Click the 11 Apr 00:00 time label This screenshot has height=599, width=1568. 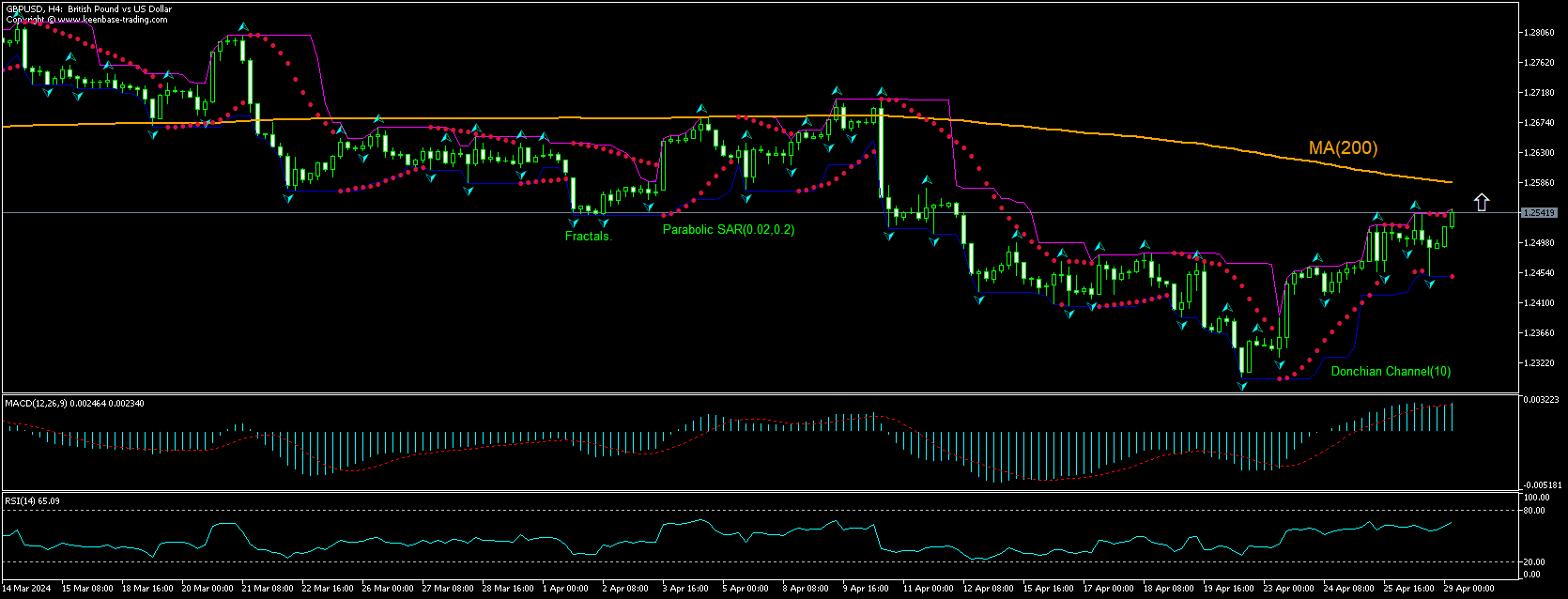(x=929, y=589)
